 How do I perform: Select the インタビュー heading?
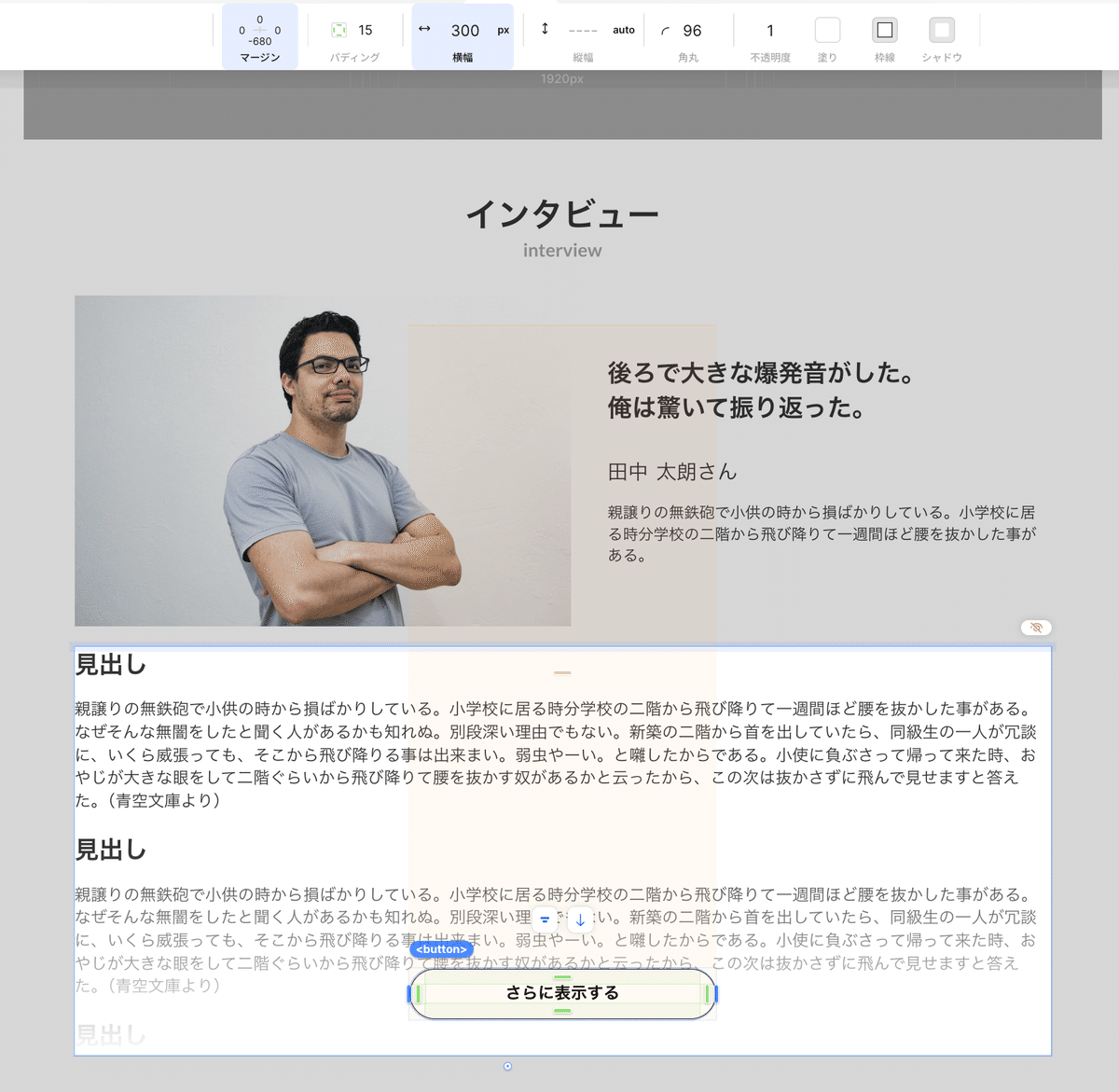[562, 214]
